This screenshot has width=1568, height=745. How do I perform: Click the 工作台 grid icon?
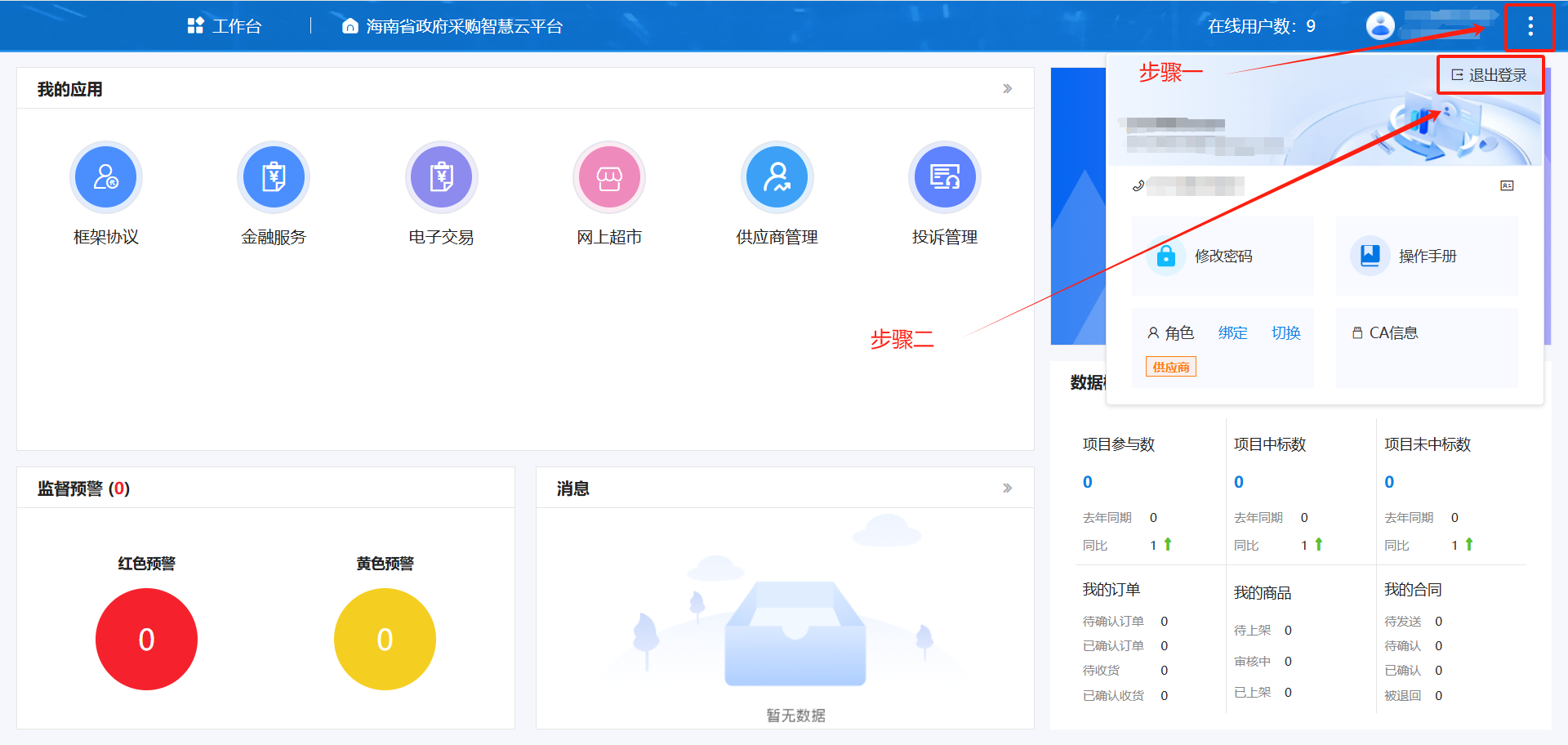pyautogui.click(x=195, y=26)
